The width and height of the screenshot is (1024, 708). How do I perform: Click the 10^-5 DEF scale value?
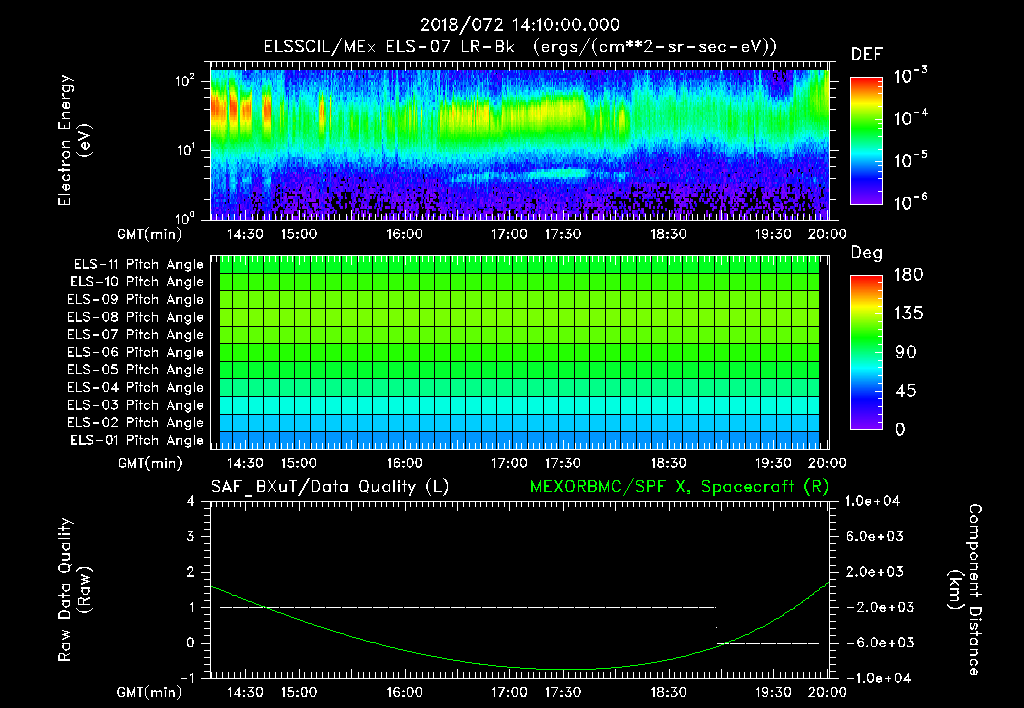[910, 160]
